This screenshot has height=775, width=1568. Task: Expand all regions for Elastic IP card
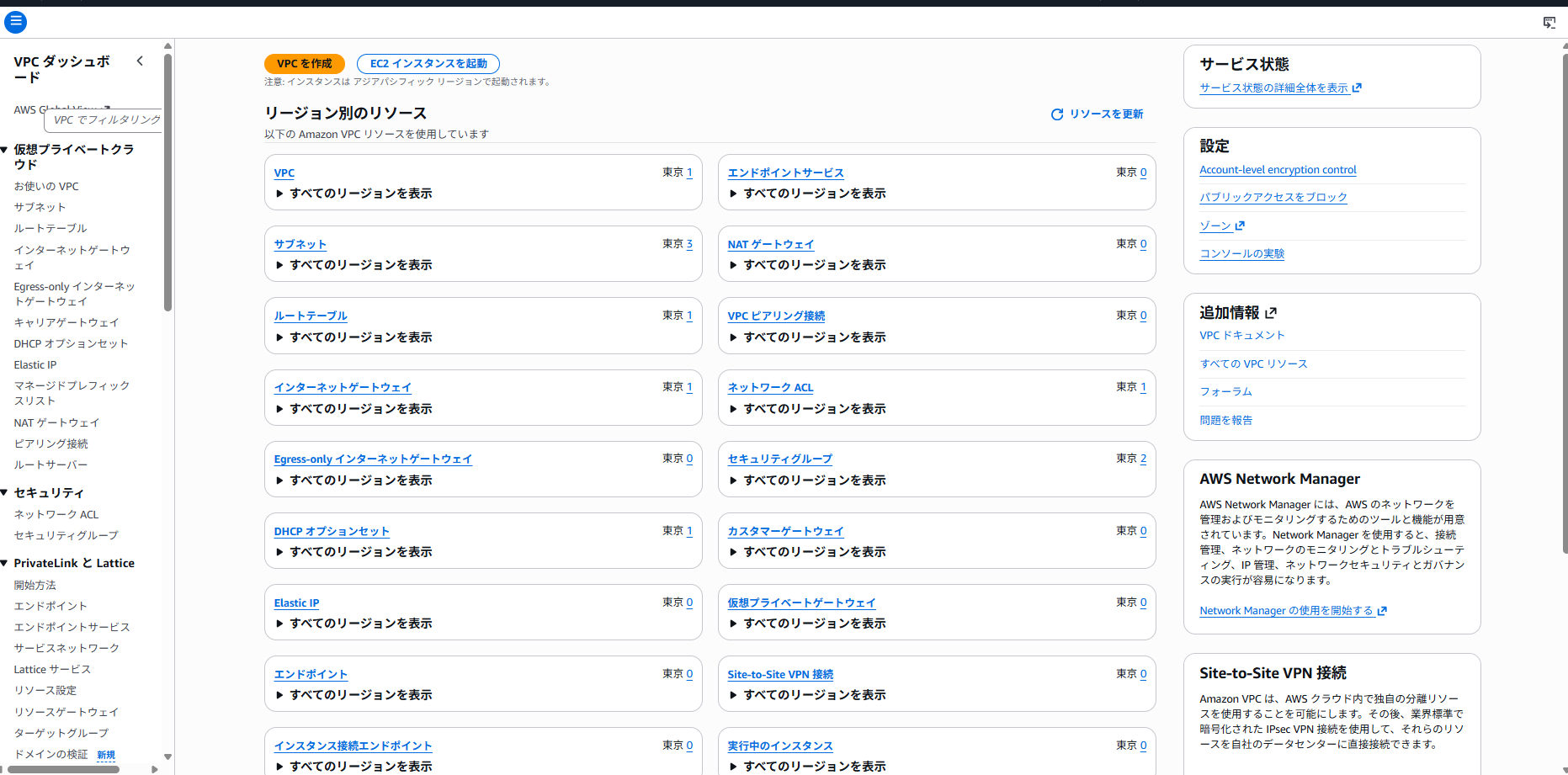353,624
